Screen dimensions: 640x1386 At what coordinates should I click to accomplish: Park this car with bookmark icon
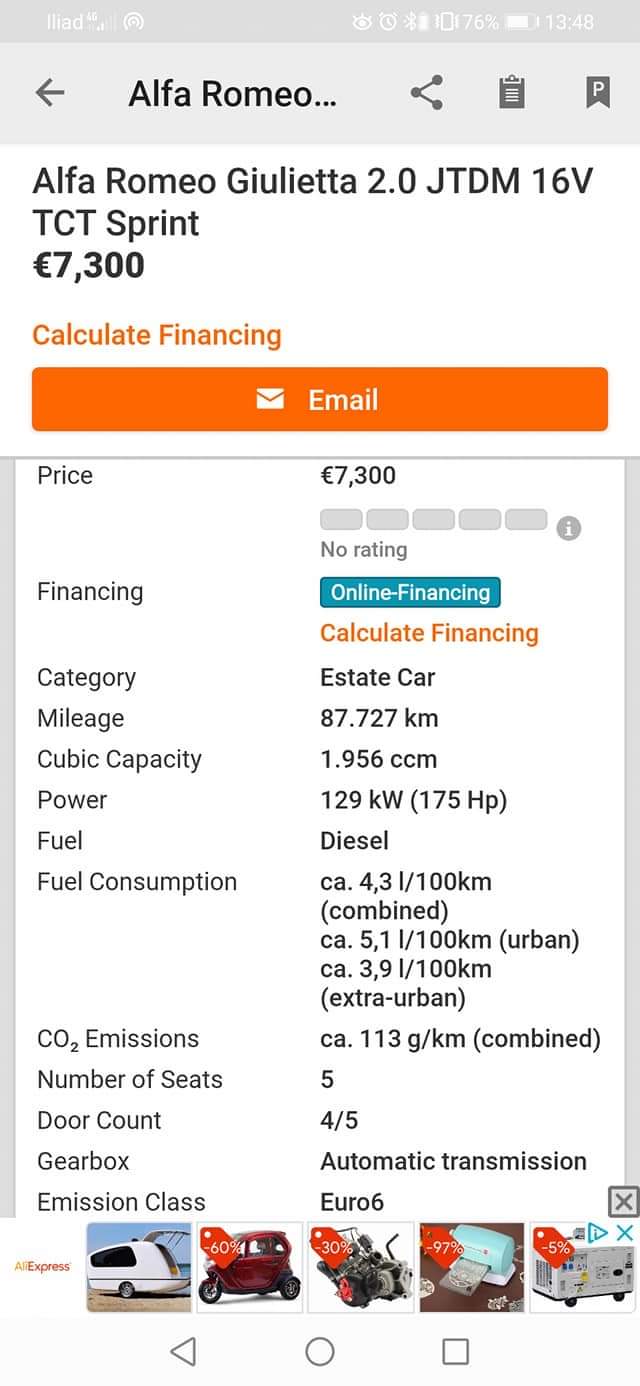tap(597, 93)
